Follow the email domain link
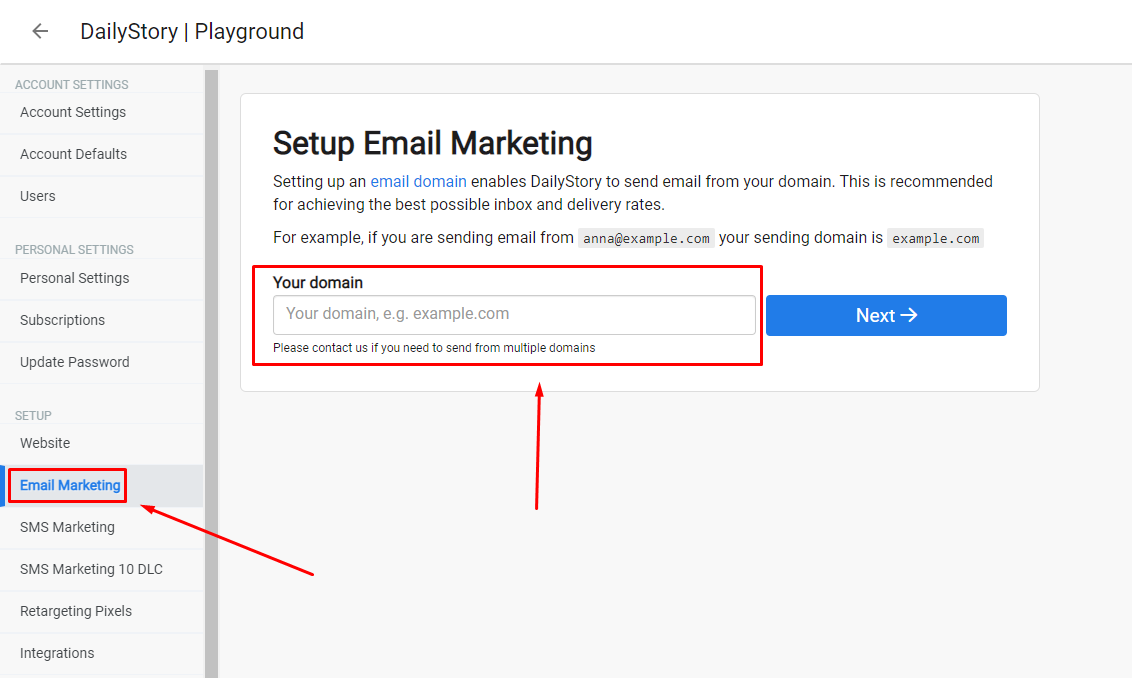The image size is (1132, 678). click(418, 181)
